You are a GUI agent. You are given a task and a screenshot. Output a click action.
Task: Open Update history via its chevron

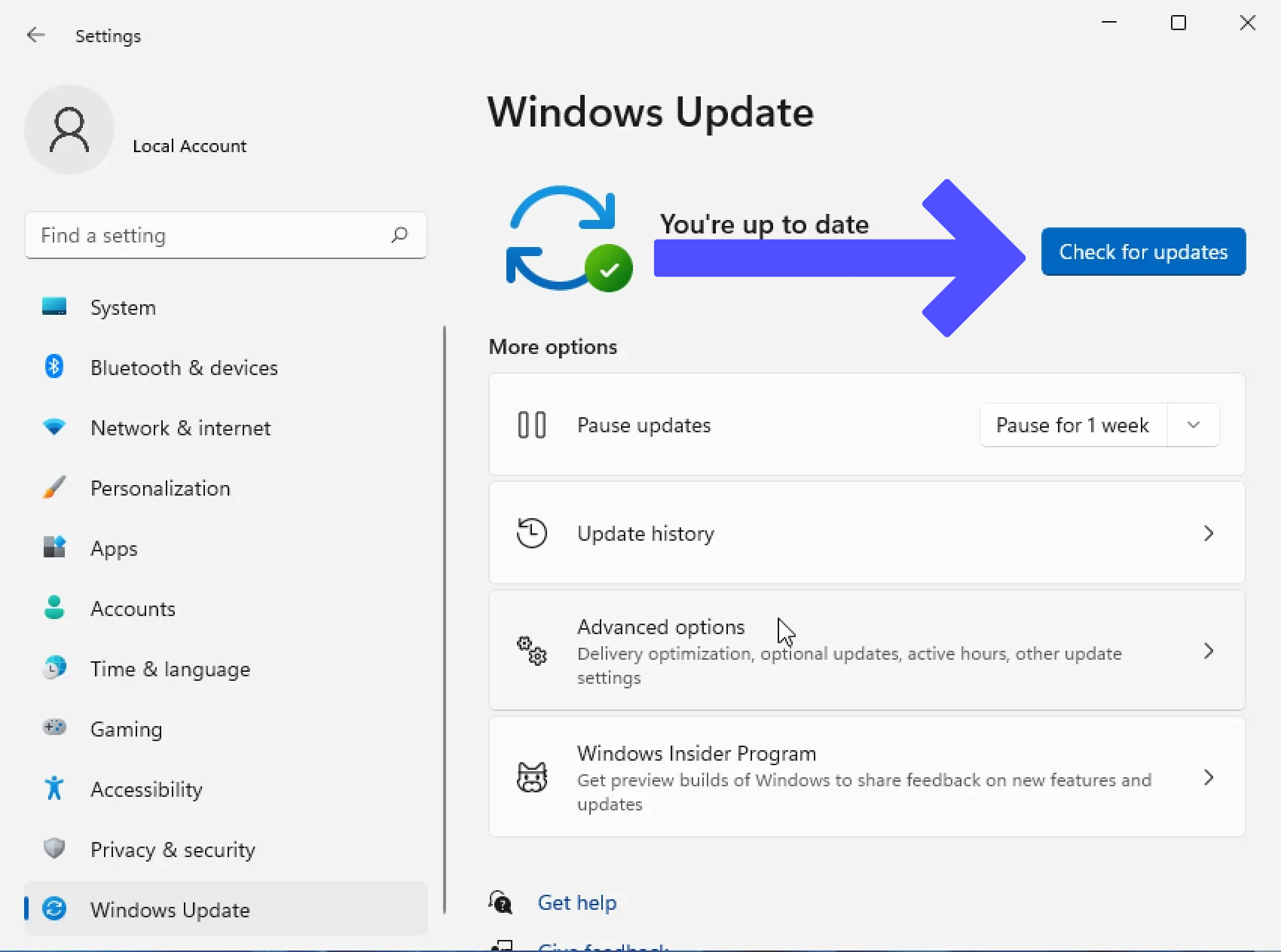1208,533
